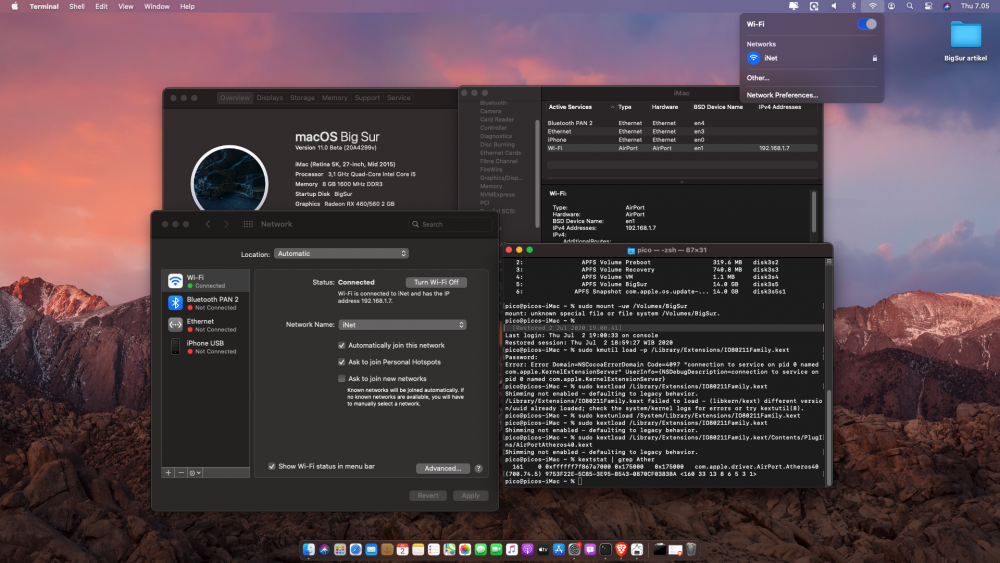Open Finder from the Dock
Screen dimensions: 1000x563
[309, 549]
